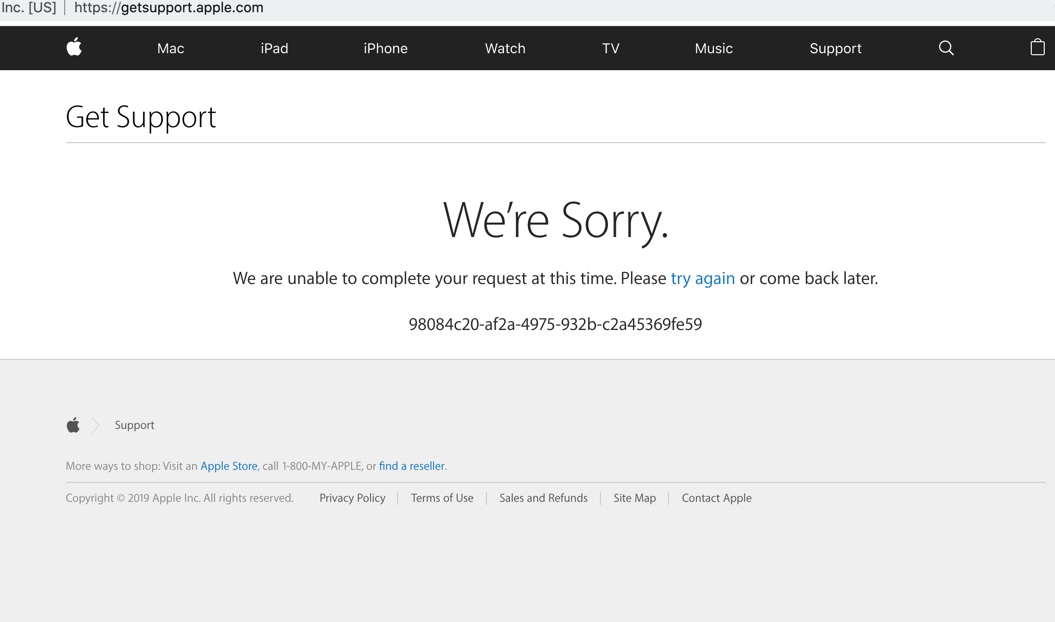This screenshot has height=622, width=1055.
Task: Open the search magnifier icon
Action: (946, 48)
